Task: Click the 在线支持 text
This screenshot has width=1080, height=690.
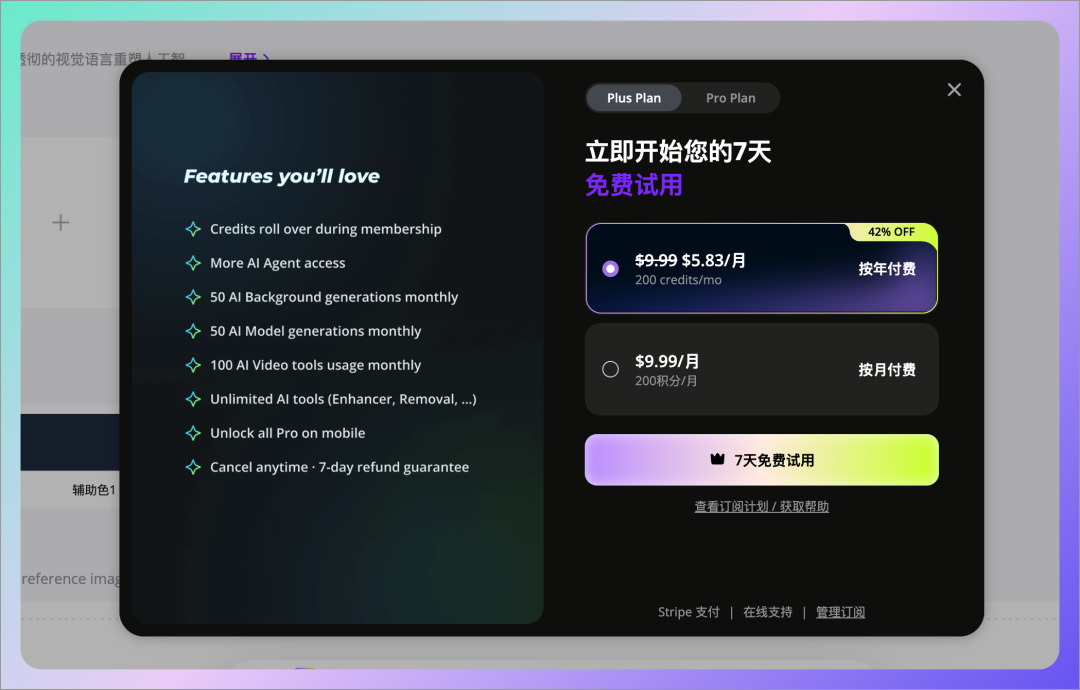Action: pyautogui.click(x=767, y=612)
